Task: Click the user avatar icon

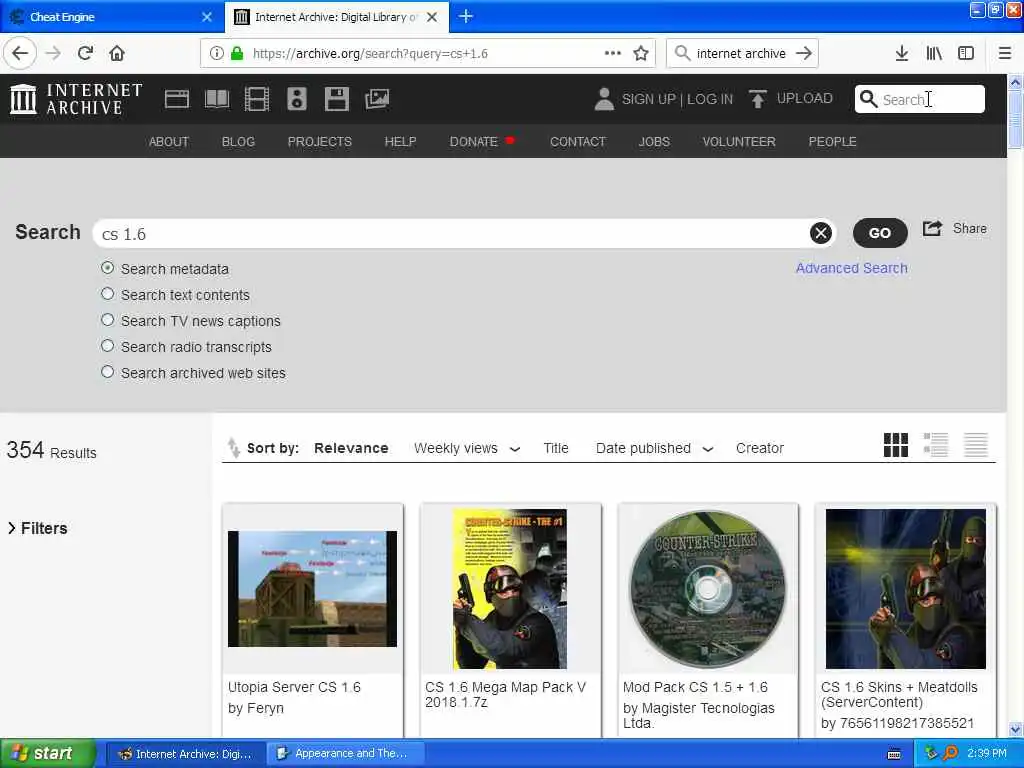Action: pos(604,99)
